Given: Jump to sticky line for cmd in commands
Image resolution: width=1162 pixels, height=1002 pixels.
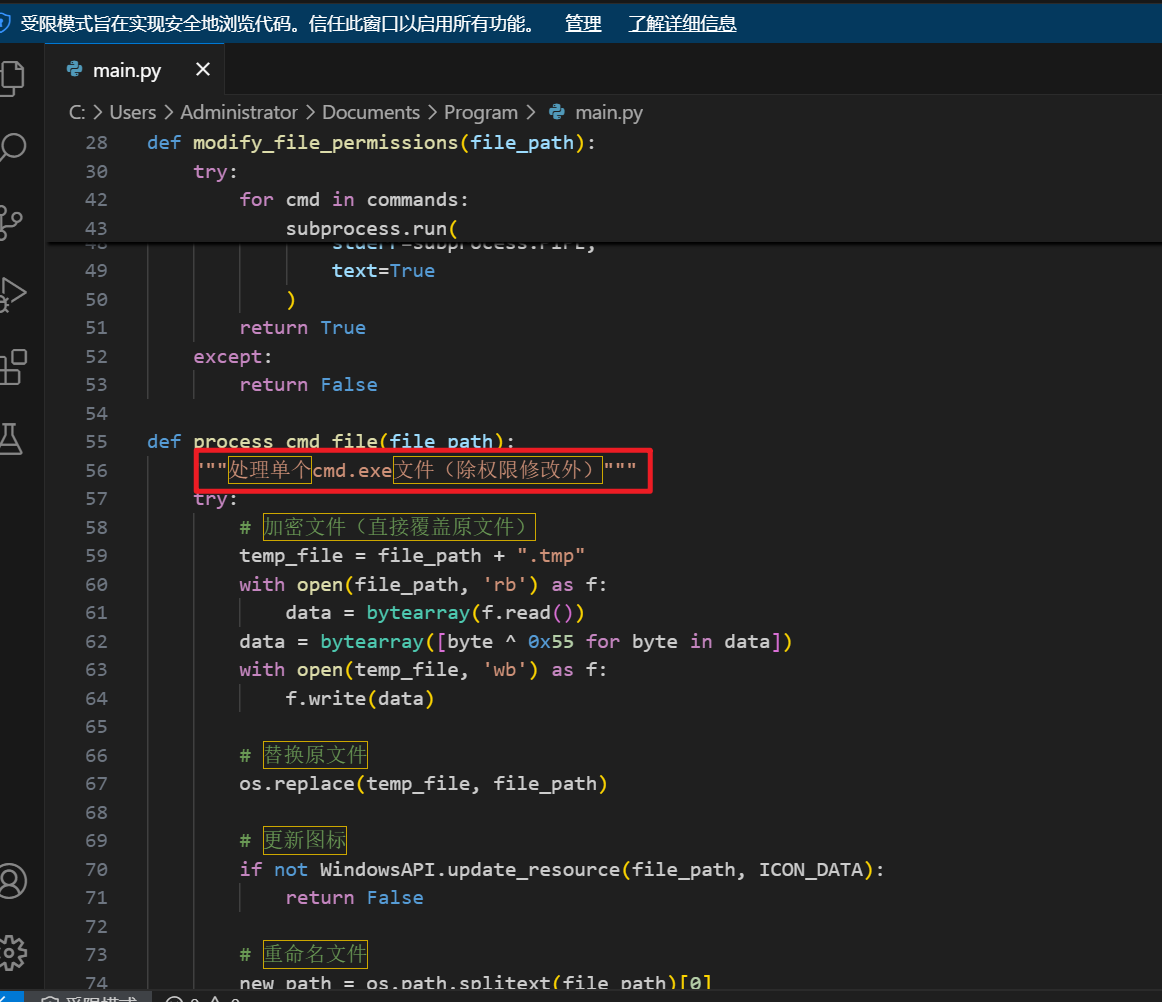Looking at the screenshot, I should tap(353, 199).
